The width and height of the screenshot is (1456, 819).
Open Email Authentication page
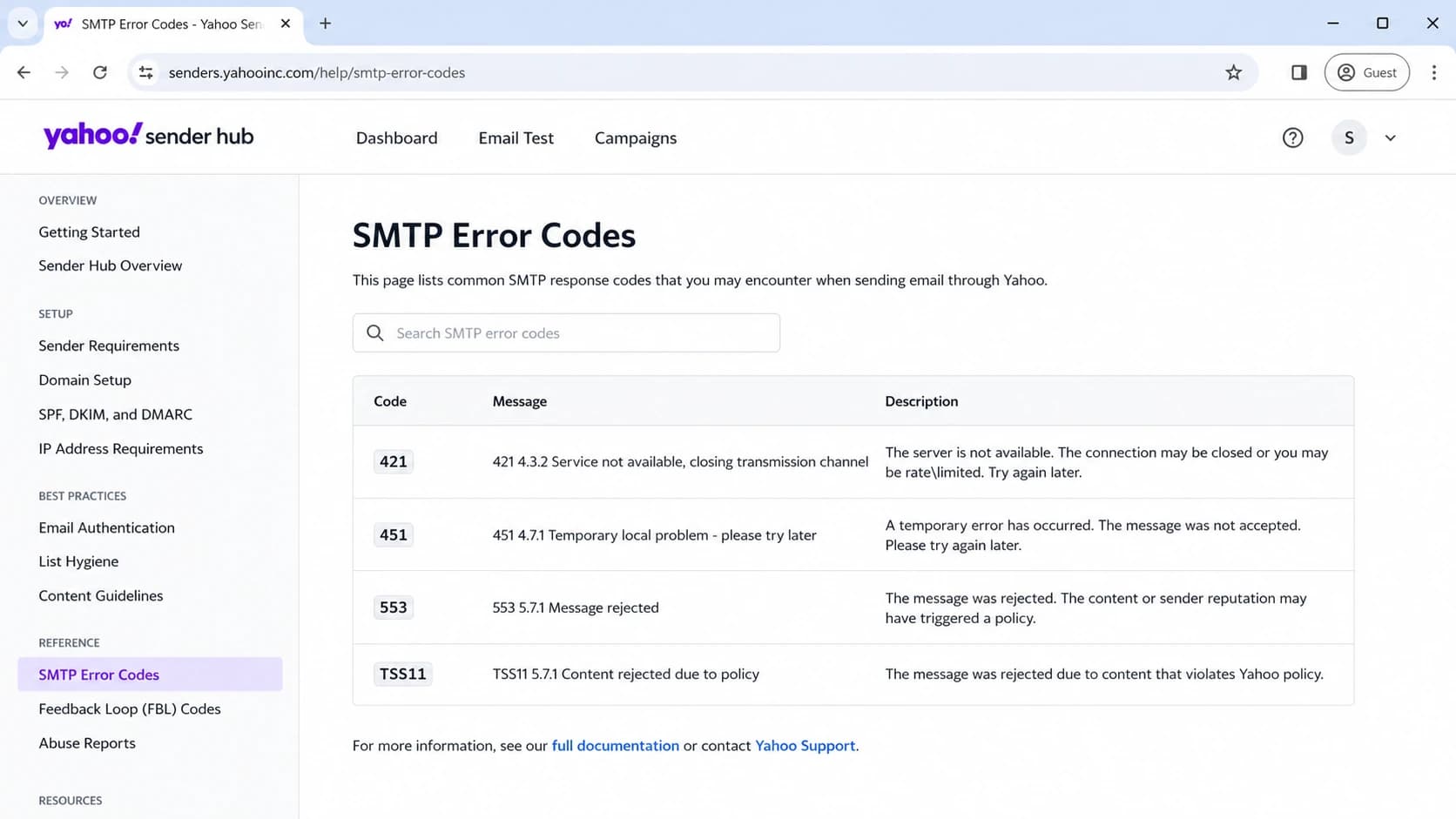click(x=106, y=527)
